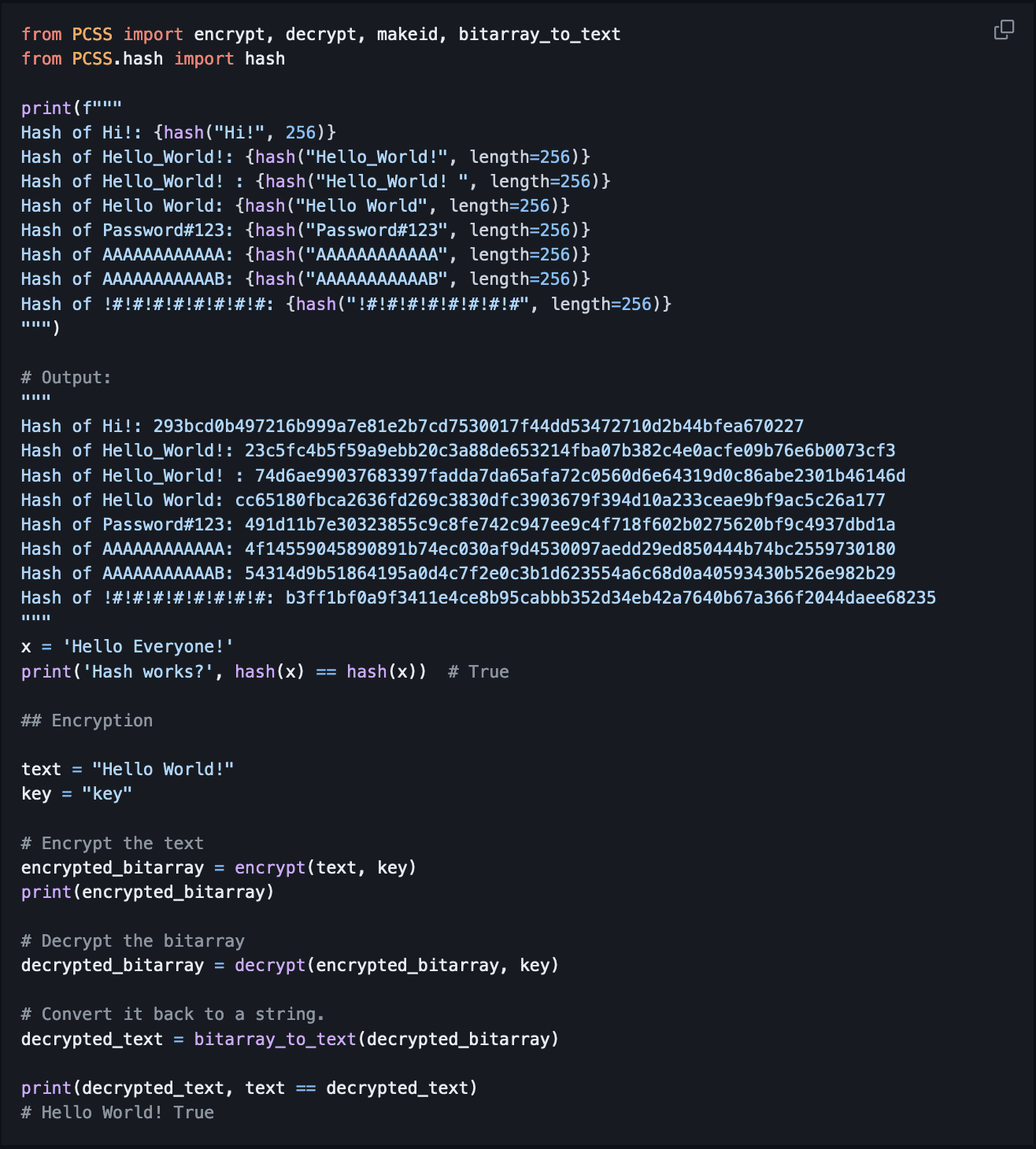Image resolution: width=1036 pixels, height=1149 pixels.
Task: Click the "# Decrypt the bitarray" comment
Action: (x=132, y=941)
